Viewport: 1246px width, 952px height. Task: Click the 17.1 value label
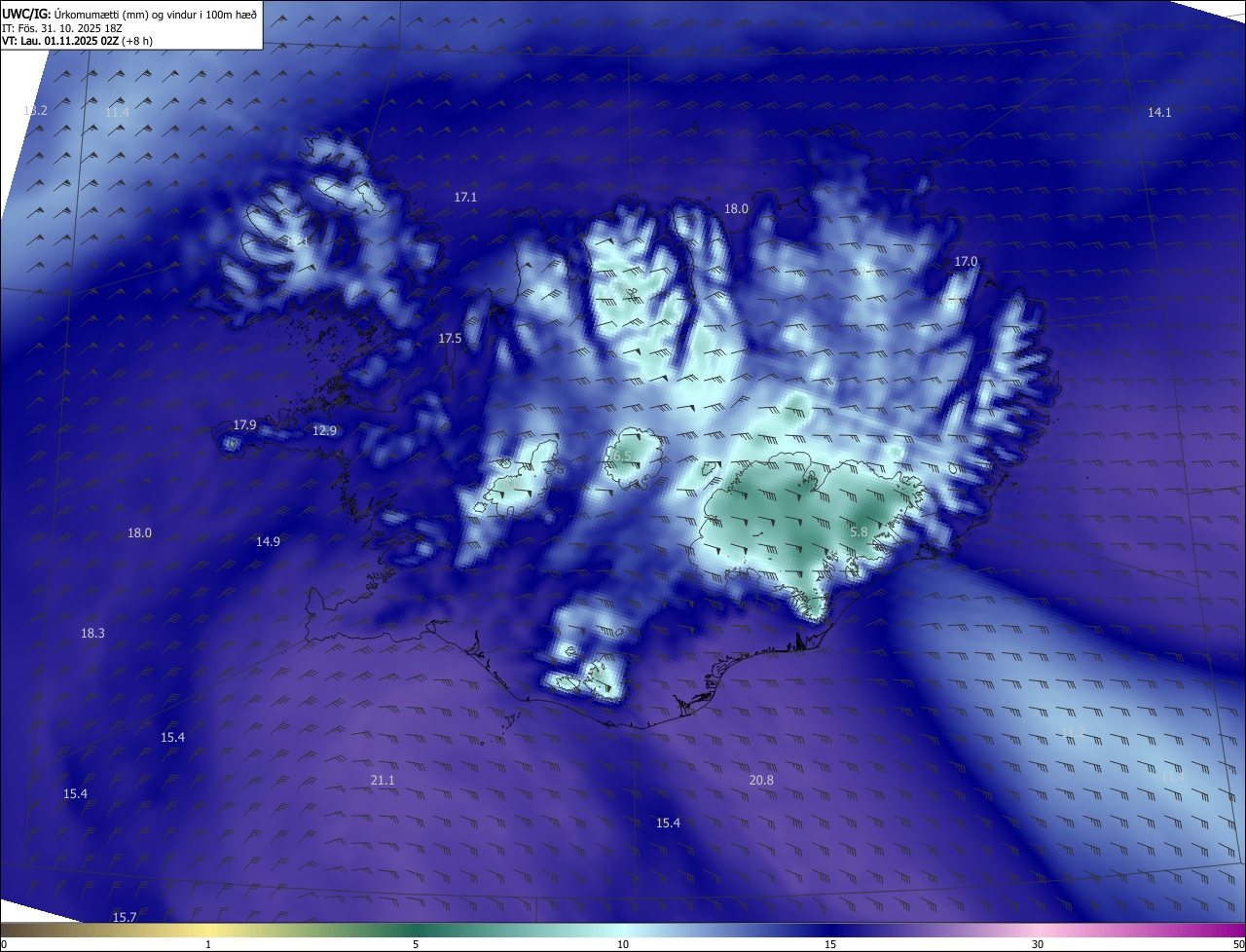click(466, 198)
